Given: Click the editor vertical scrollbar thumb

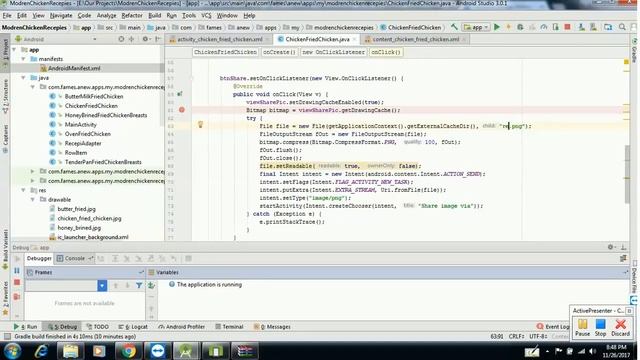Looking at the screenshot, I should coord(627,175).
